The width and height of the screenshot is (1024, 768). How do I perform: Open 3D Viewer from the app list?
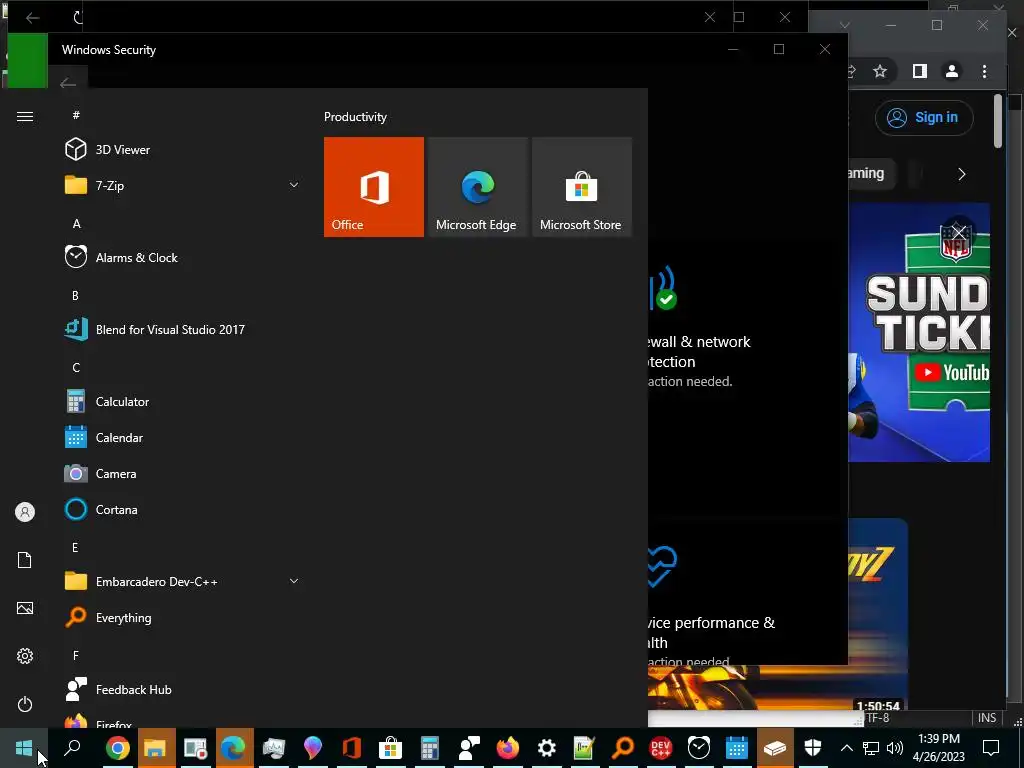[122, 150]
